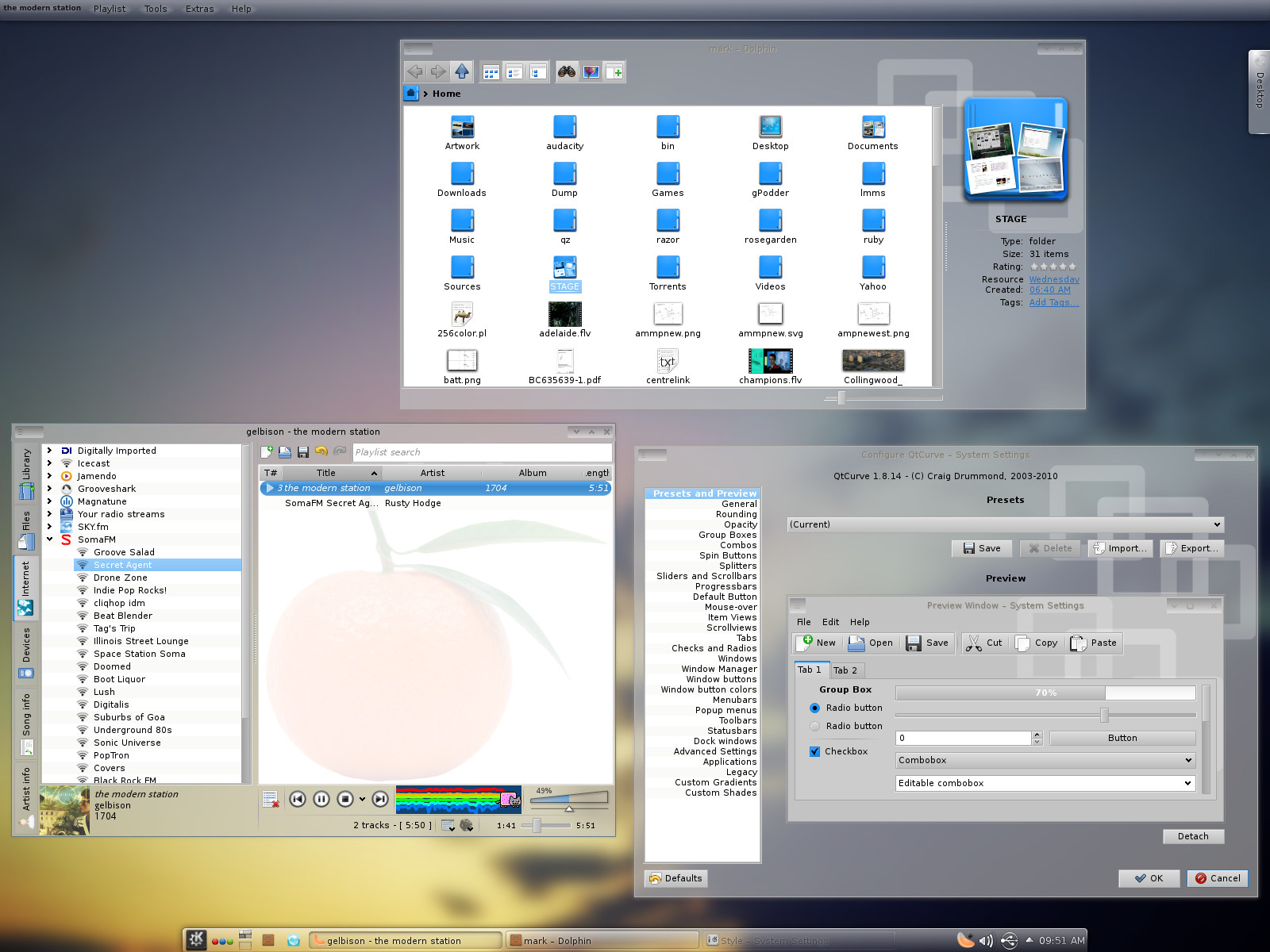Expand the Icecast tree node
The height and width of the screenshot is (952, 1270).
point(49,463)
